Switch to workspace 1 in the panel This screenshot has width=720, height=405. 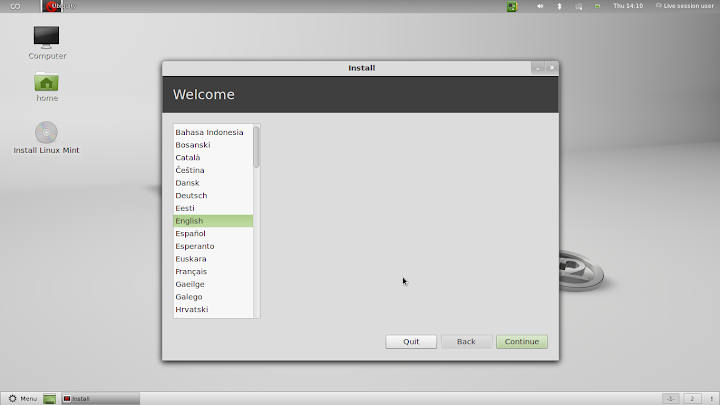point(671,399)
